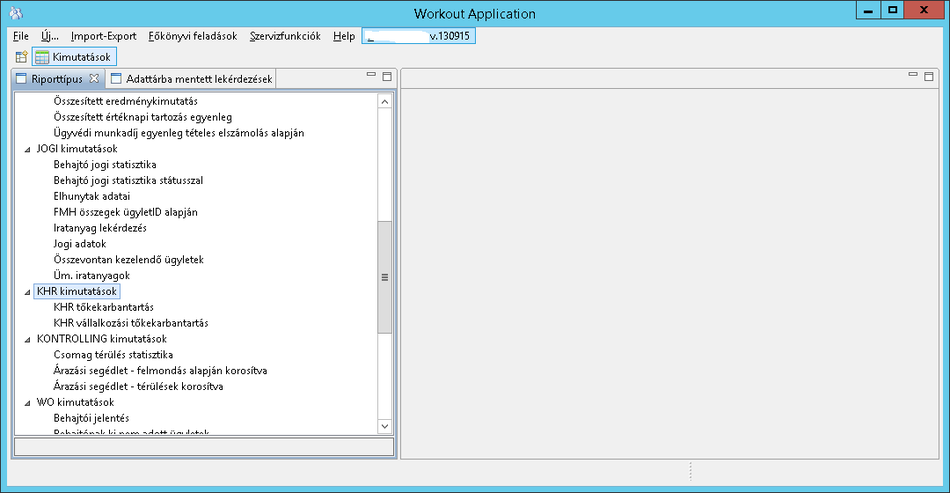Open the Import-Export menu

coord(103,36)
